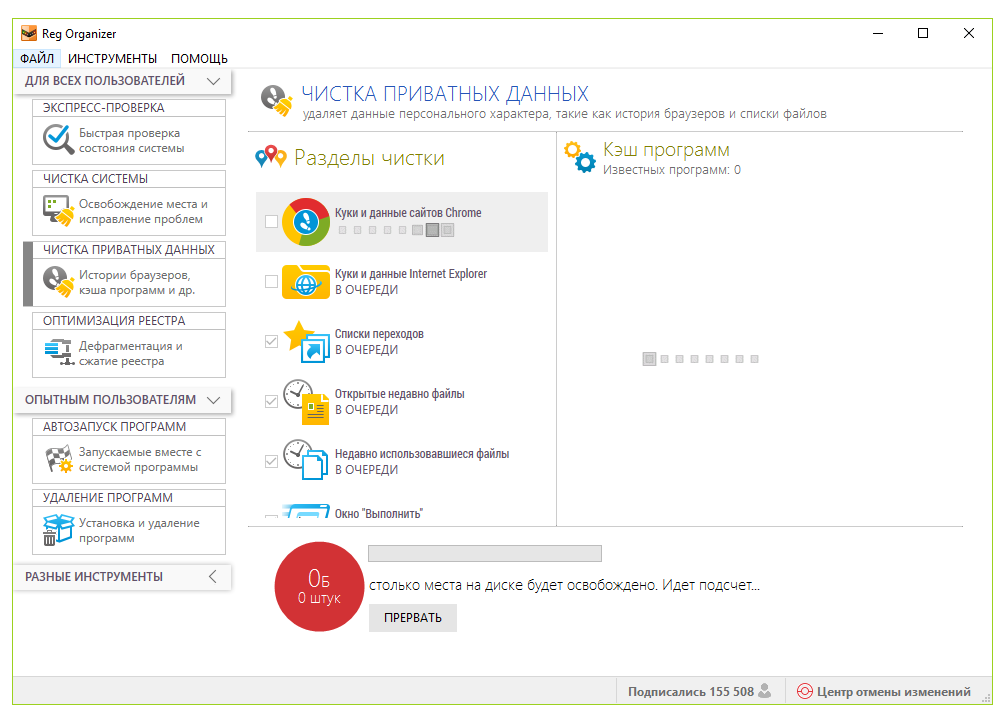
Task: Uncheck the Открытые недавно файлы checkbox
Action: pos(271,401)
